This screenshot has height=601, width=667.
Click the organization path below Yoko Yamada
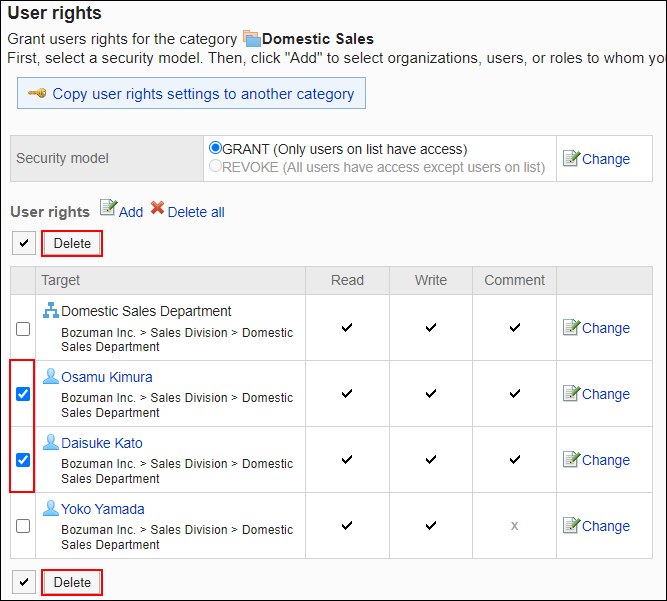[177, 537]
